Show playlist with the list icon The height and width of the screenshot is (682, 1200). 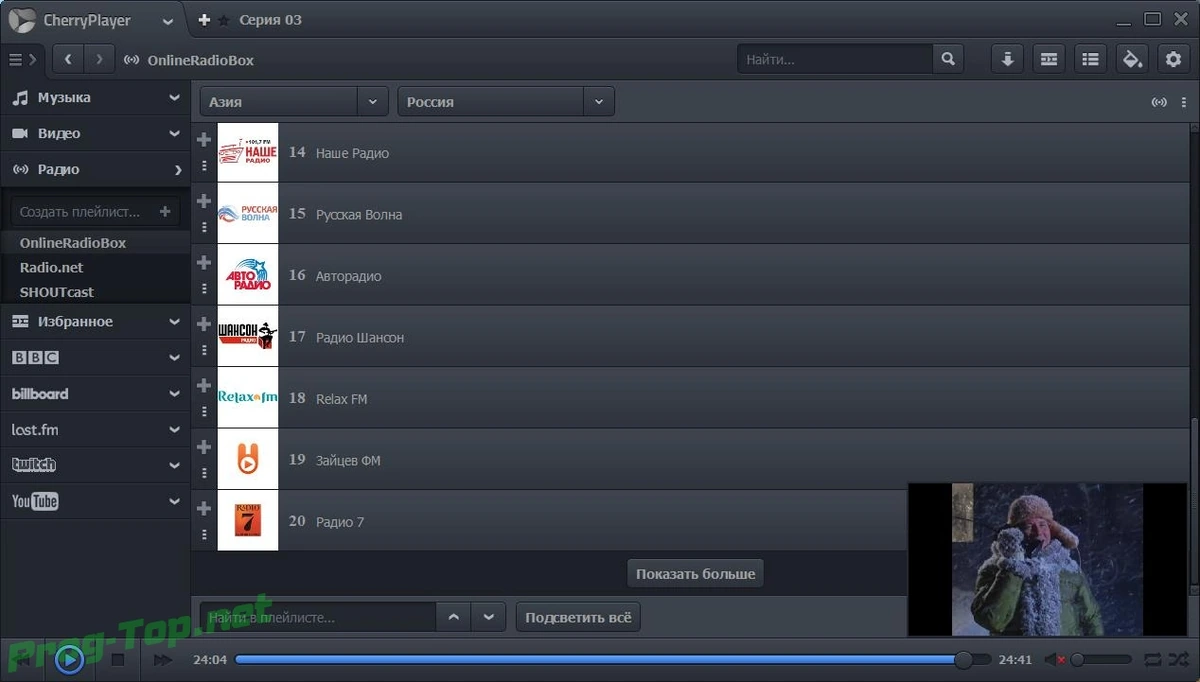pos(1090,60)
